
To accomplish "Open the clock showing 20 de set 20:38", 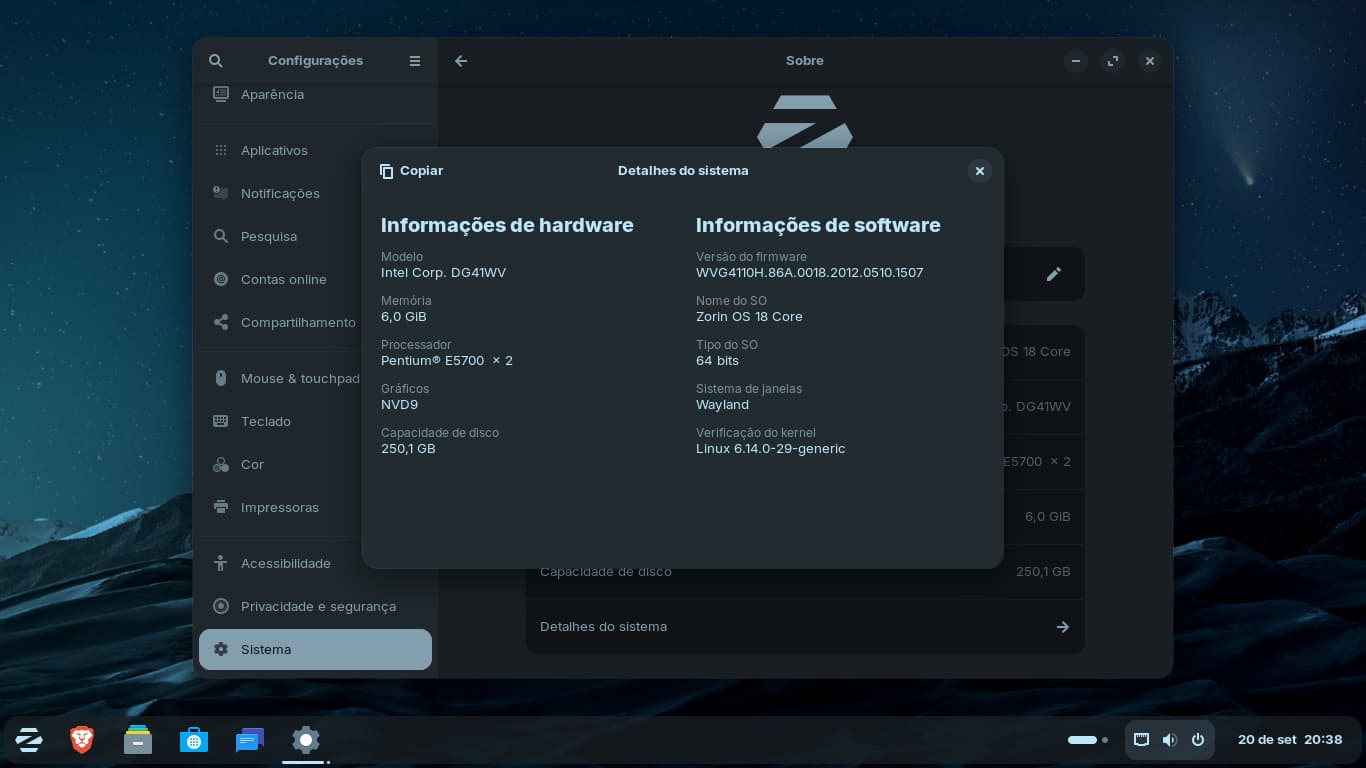I will (1289, 740).
